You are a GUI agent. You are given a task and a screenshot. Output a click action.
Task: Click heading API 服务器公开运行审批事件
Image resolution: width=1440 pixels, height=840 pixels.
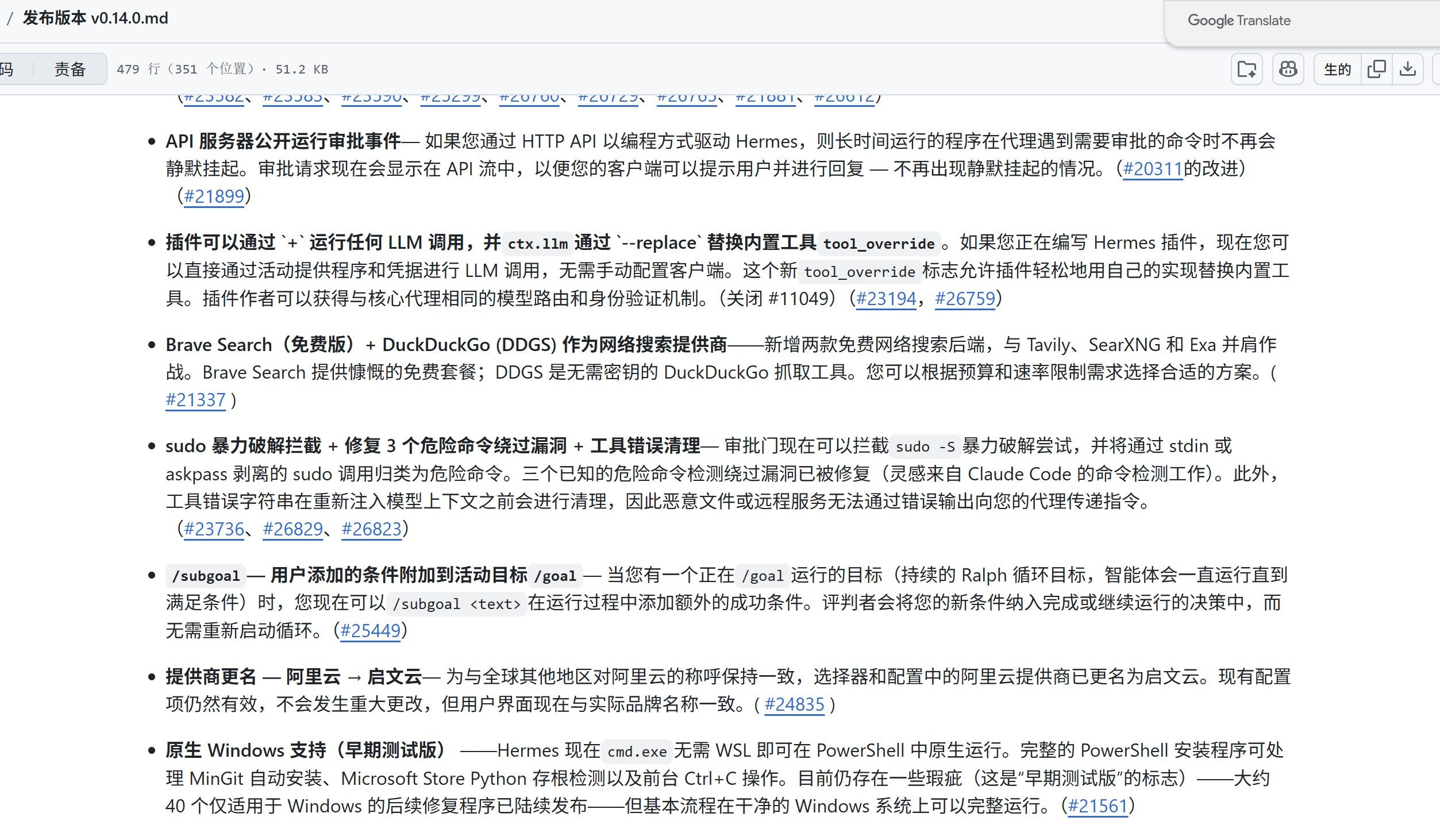tap(283, 141)
